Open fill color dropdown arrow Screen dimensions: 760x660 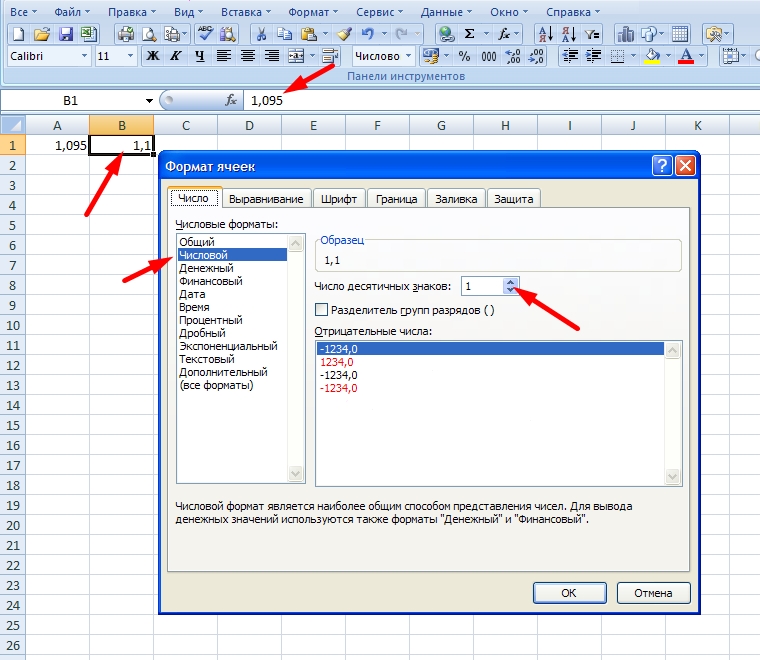(x=668, y=56)
